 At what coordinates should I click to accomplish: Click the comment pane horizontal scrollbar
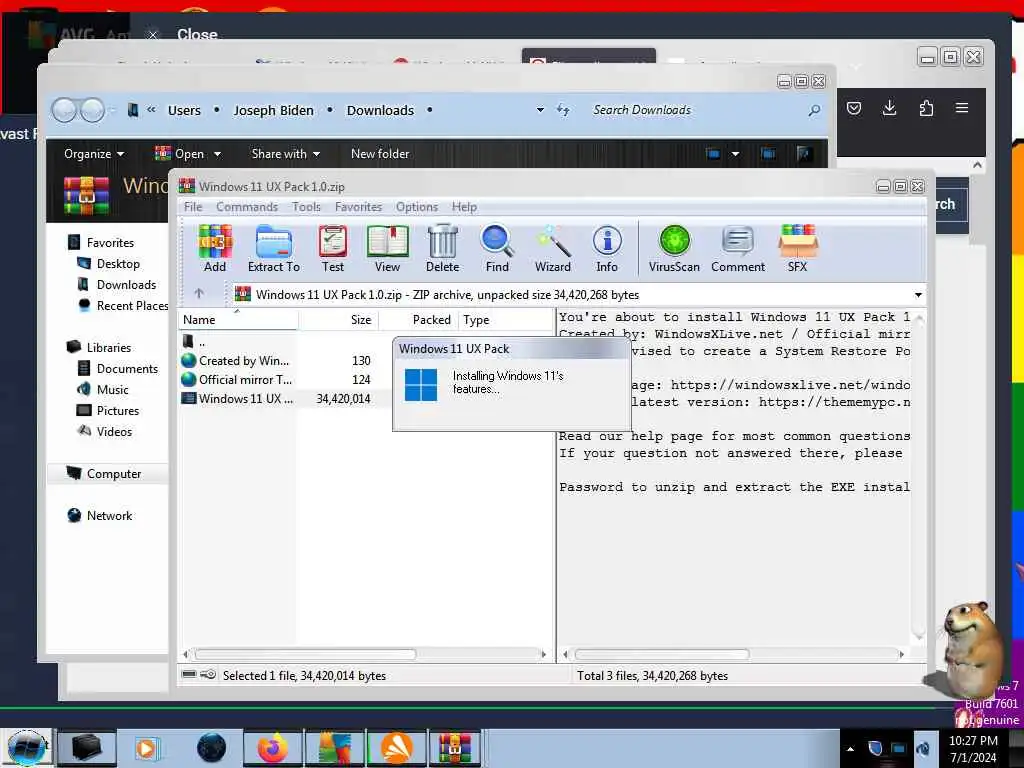click(662, 654)
